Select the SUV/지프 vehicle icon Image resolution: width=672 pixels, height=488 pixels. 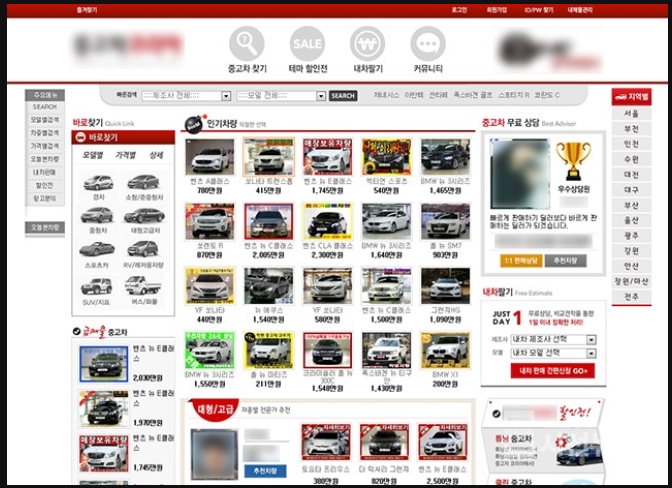pyautogui.click(x=97, y=286)
